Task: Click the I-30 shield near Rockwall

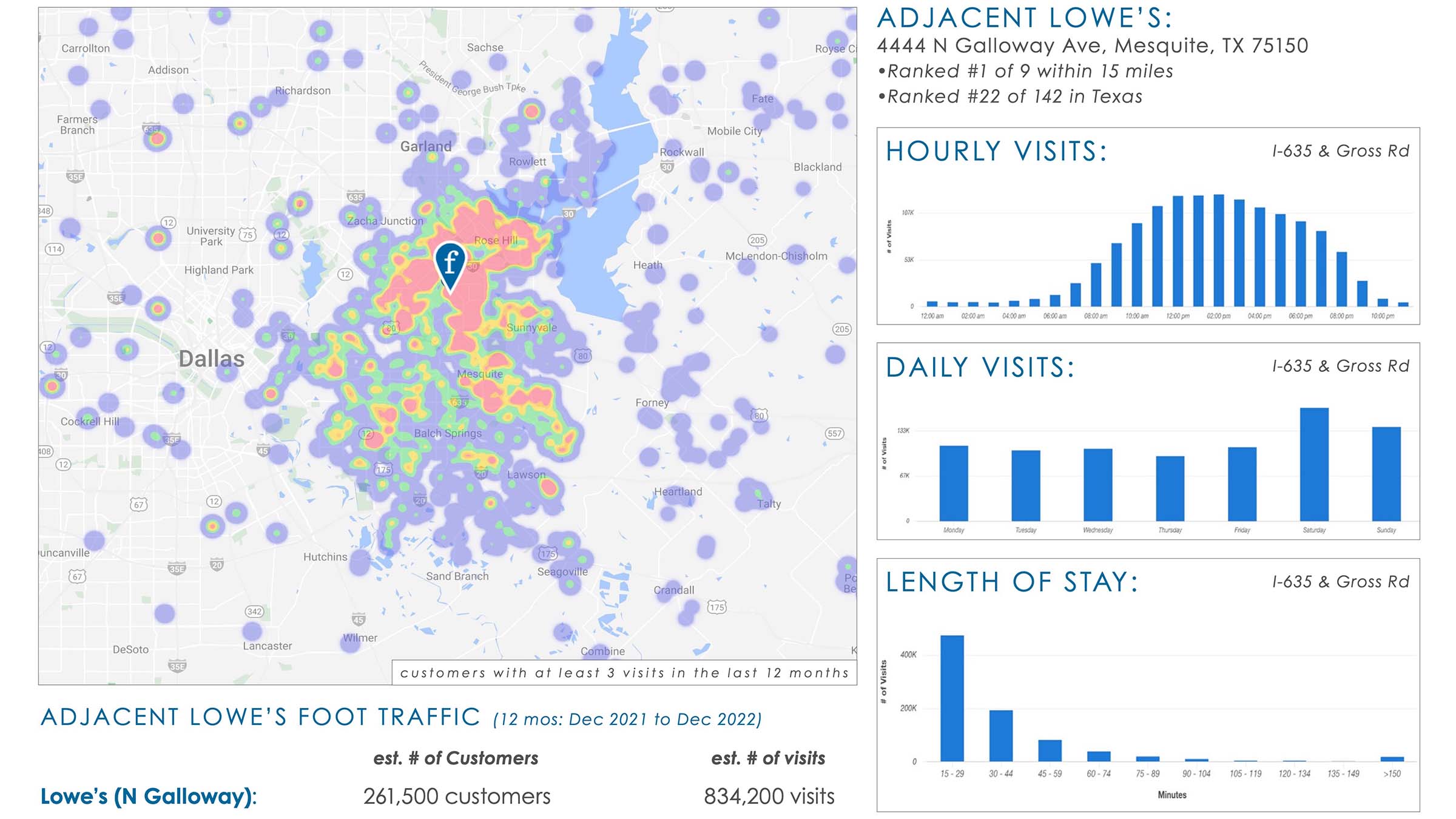Action: point(667,167)
